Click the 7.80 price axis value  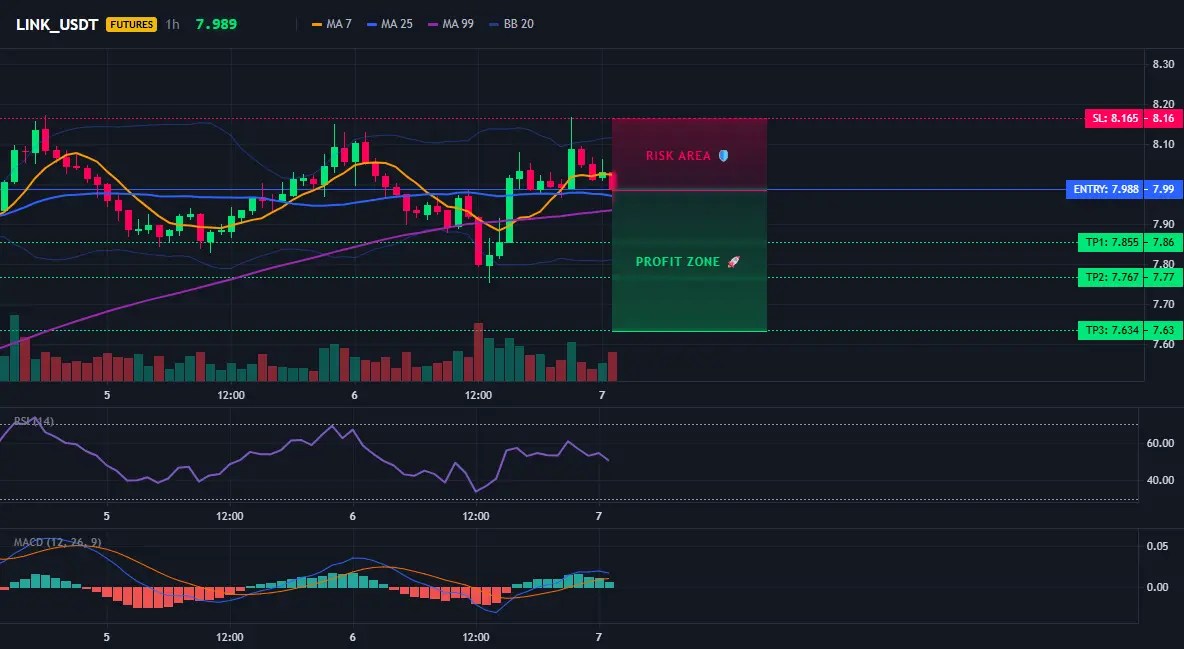point(1163,264)
